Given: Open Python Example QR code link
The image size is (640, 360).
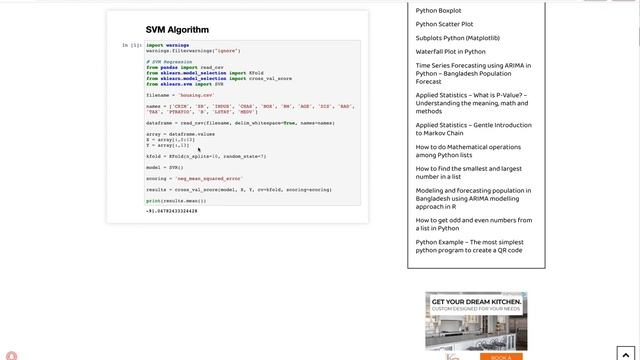Looking at the screenshot, I should coord(469,246).
